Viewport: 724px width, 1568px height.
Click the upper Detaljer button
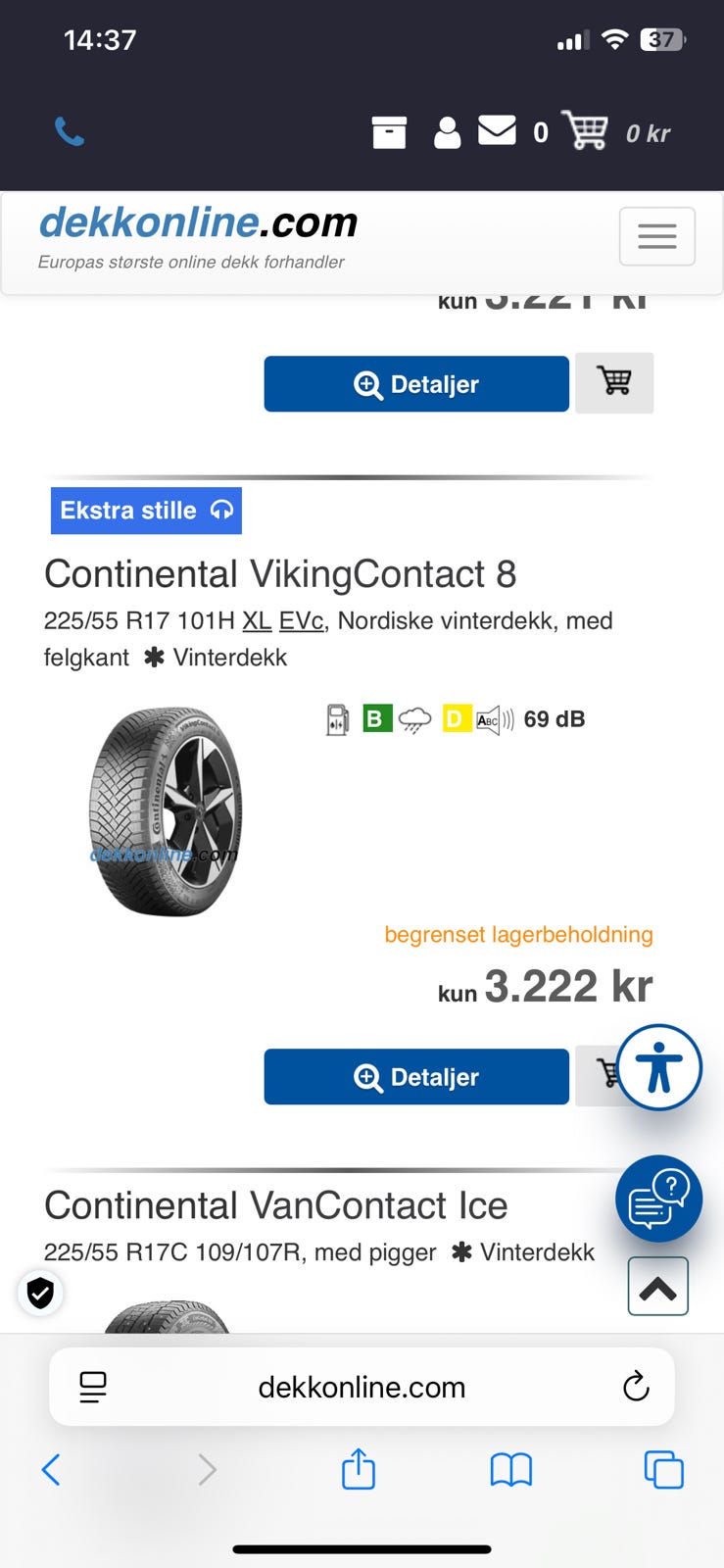pos(416,384)
